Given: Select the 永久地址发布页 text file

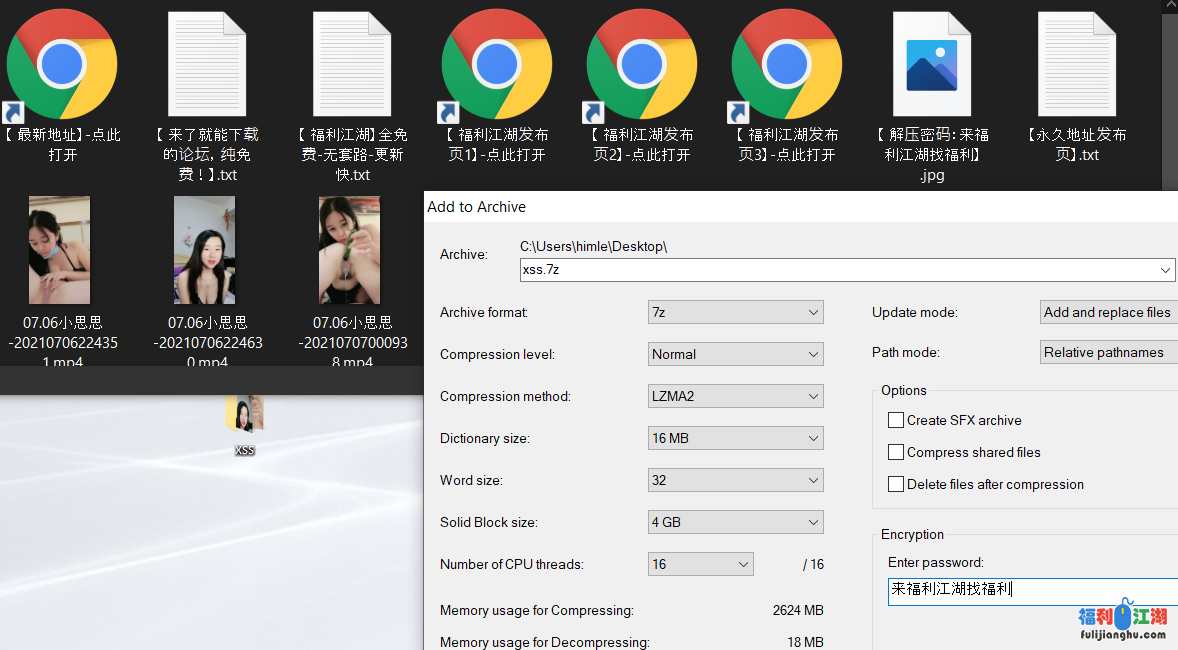Looking at the screenshot, I should tap(1077, 65).
